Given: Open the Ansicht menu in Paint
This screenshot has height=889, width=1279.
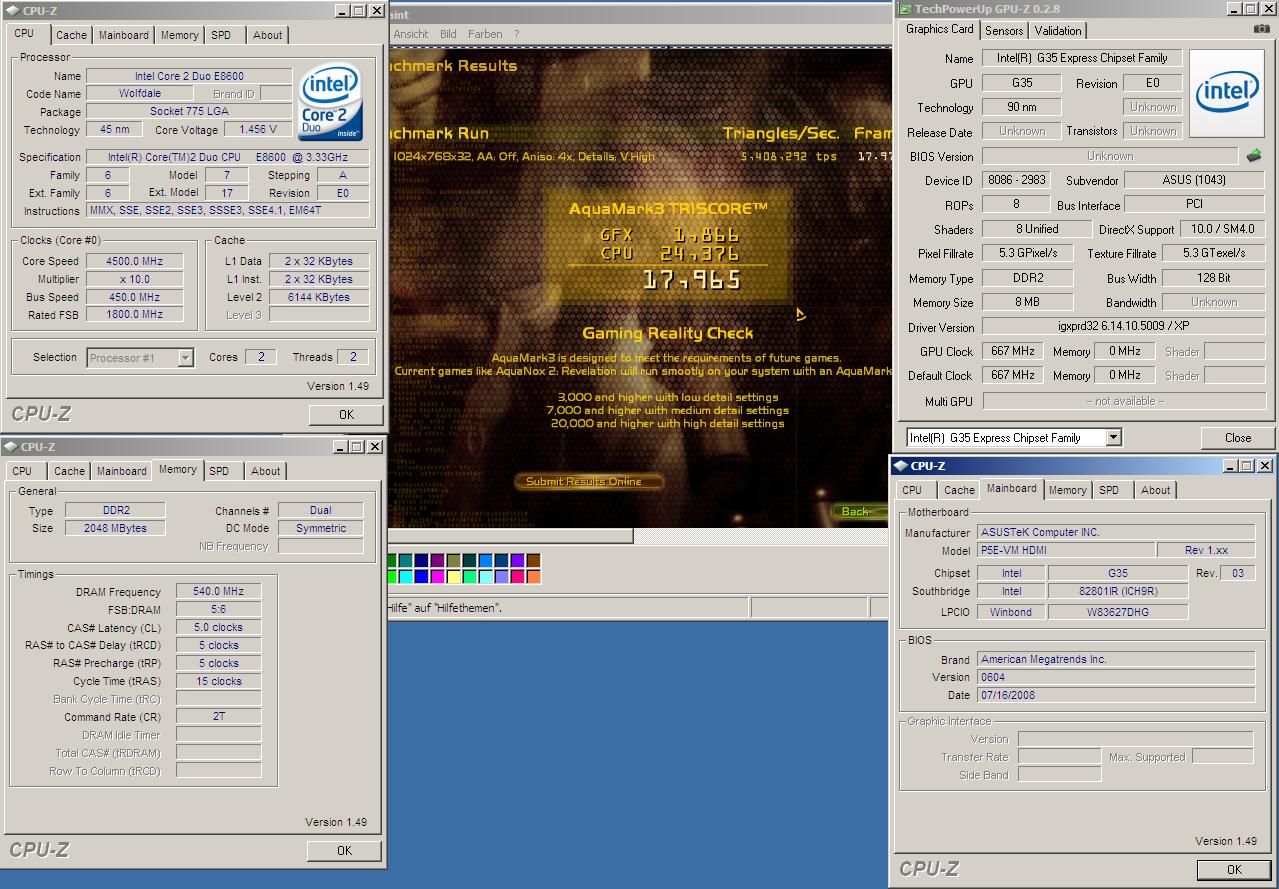Looking at the screenshot, I should pyautogui.click(x=410, y=34).
